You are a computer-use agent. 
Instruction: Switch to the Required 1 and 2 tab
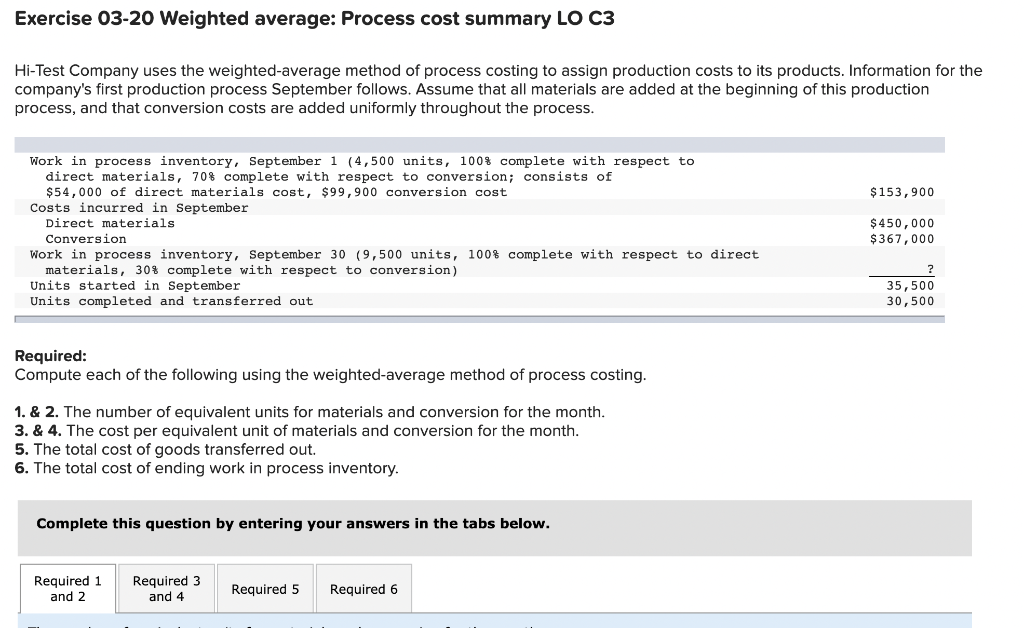[x=66, y=587]
